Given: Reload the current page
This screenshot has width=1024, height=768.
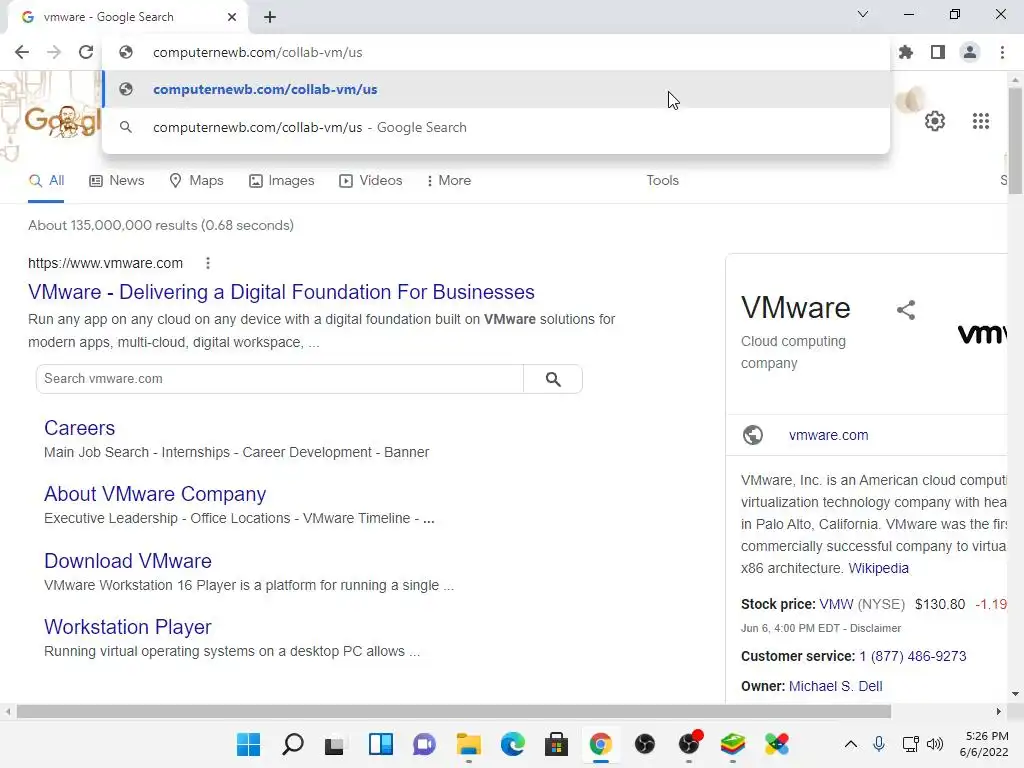Looking at the screenshot, I should 86,52.
